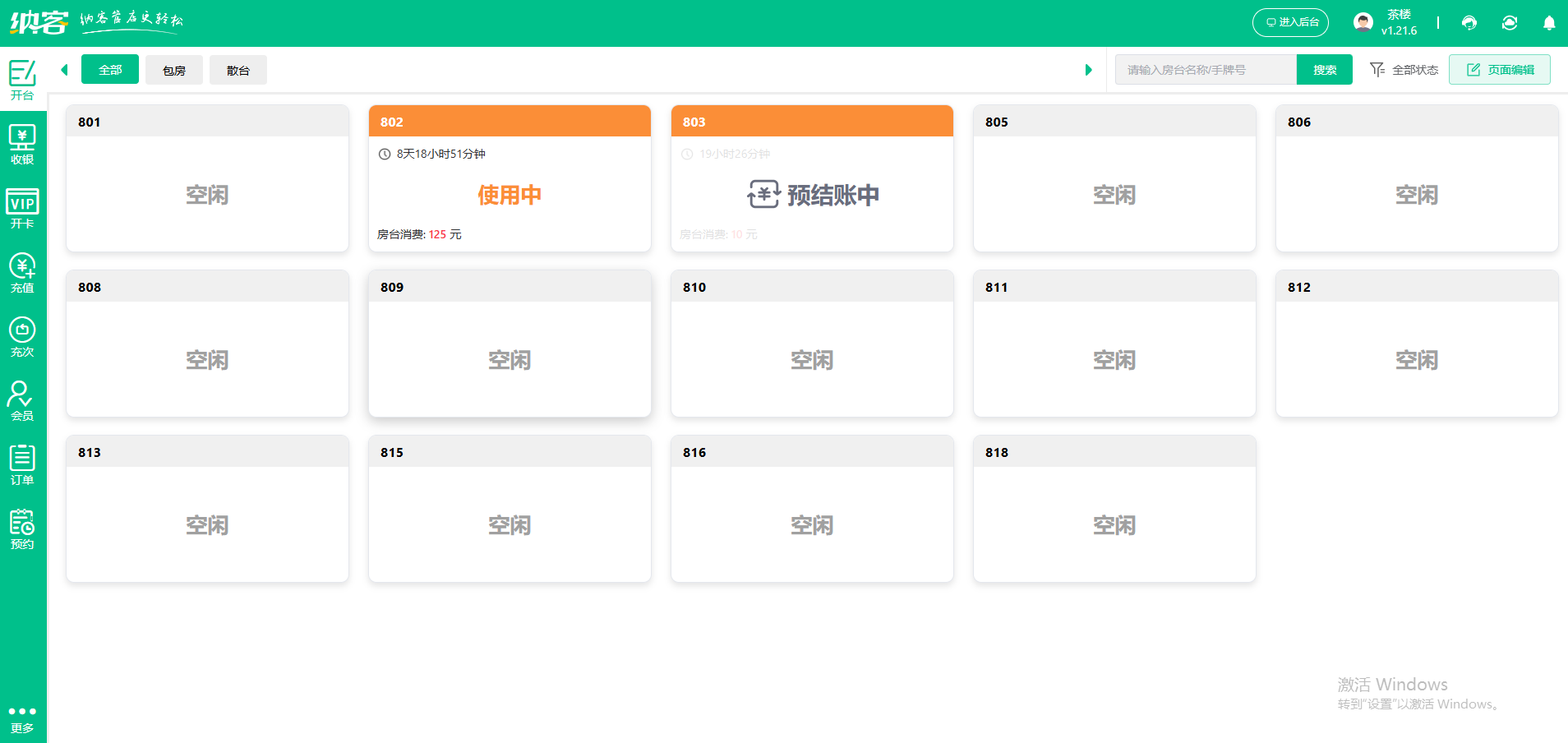Click the VIP 开卡 card icon
Viewport: 1568px width, 743px height.
[x=22, y=209]
